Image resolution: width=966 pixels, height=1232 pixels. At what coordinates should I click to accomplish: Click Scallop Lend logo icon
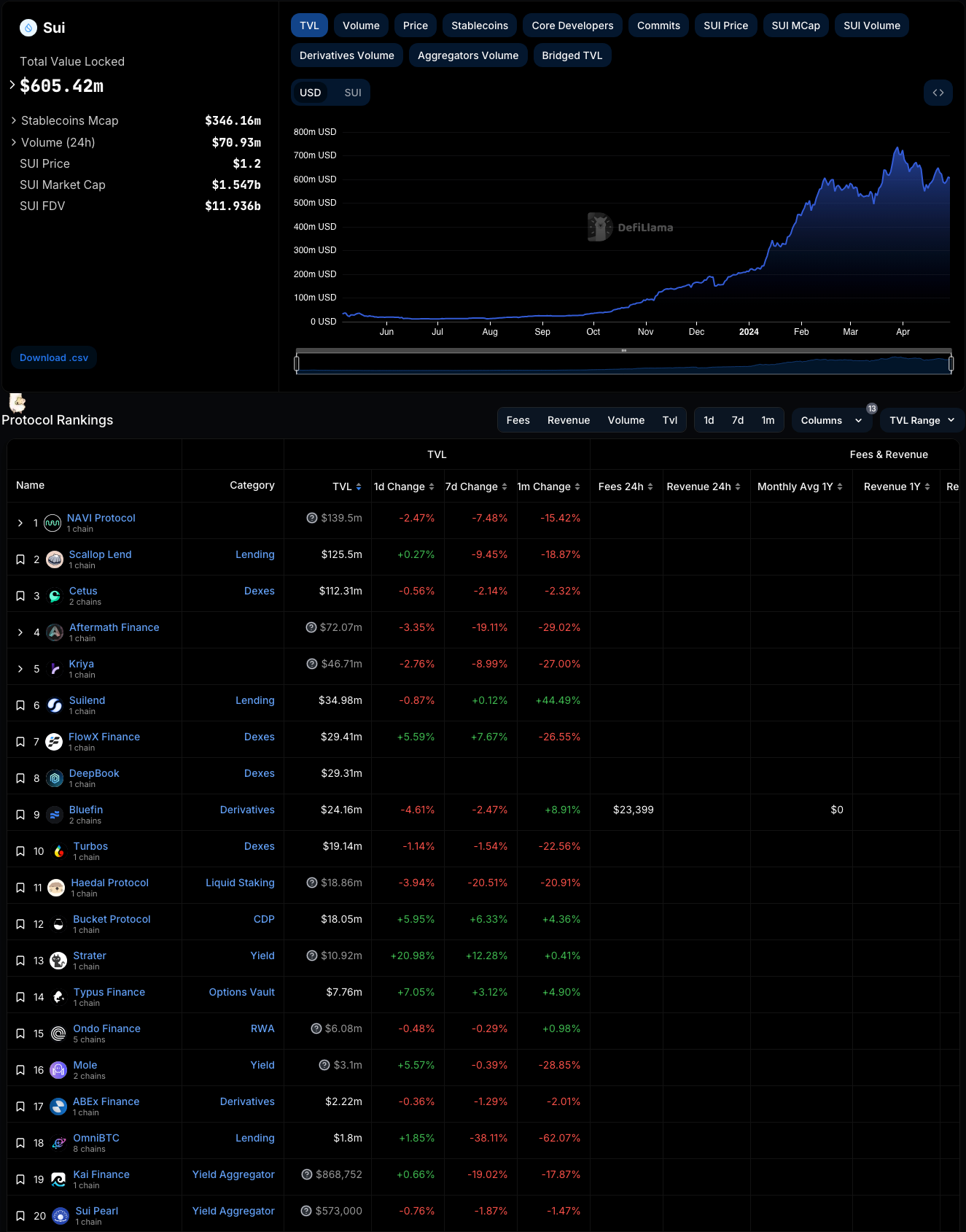point(55,559)
